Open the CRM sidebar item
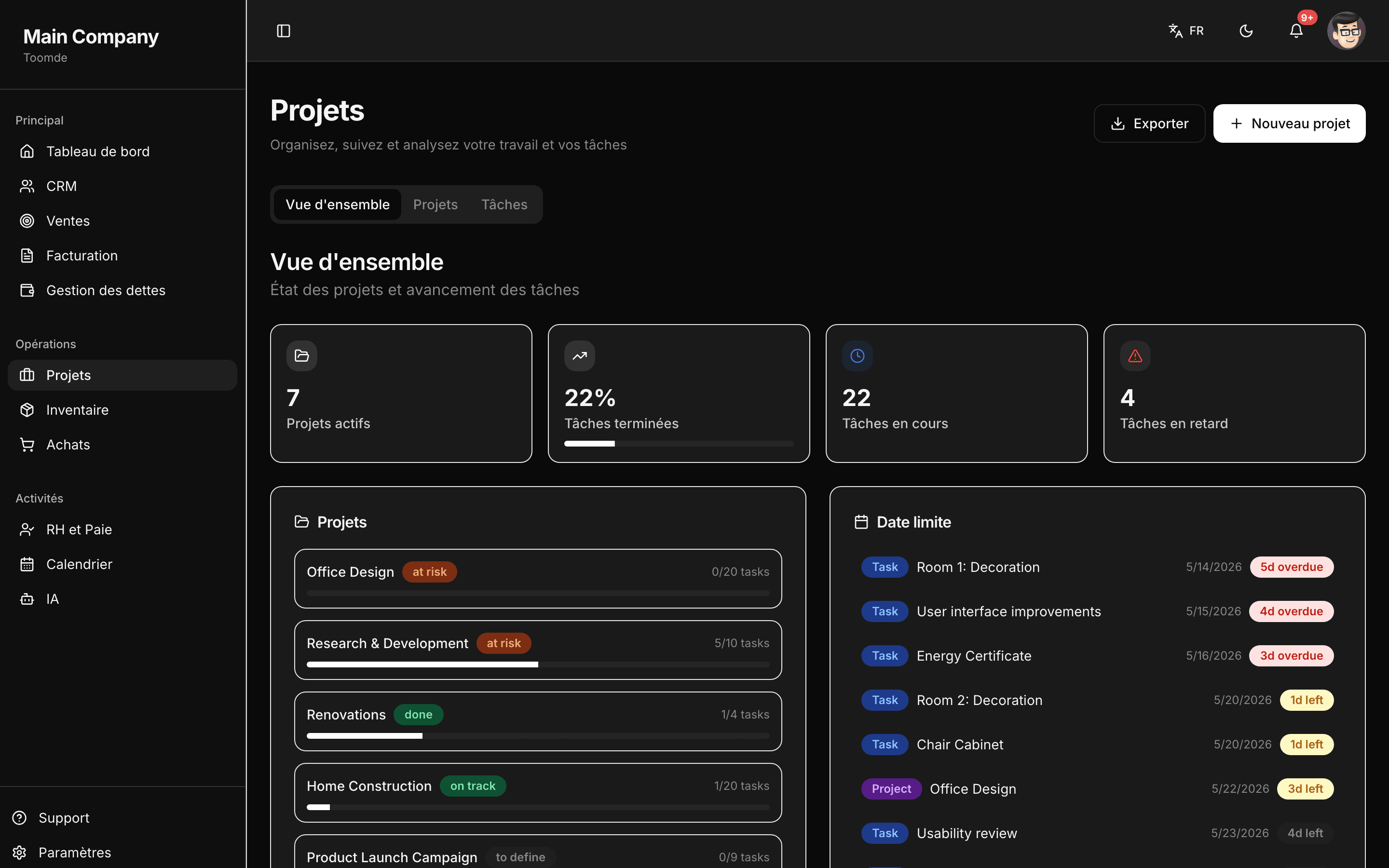The height and width of the screenshot is (868, 1389). click(x=122, y=186)
